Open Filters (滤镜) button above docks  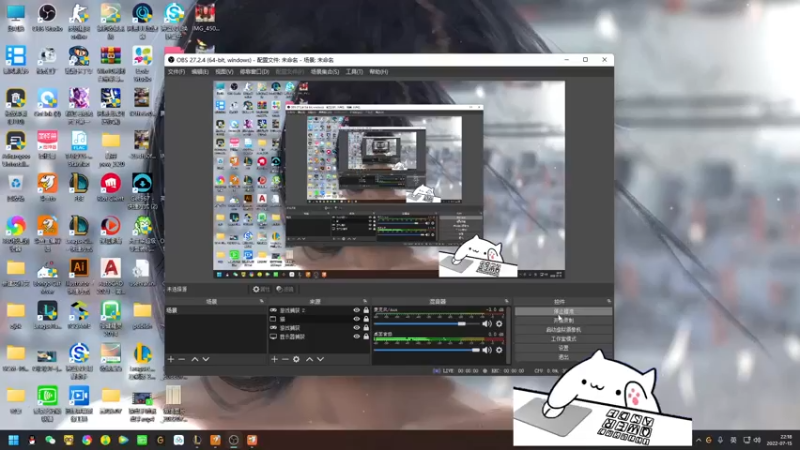[x=285, y=289]
